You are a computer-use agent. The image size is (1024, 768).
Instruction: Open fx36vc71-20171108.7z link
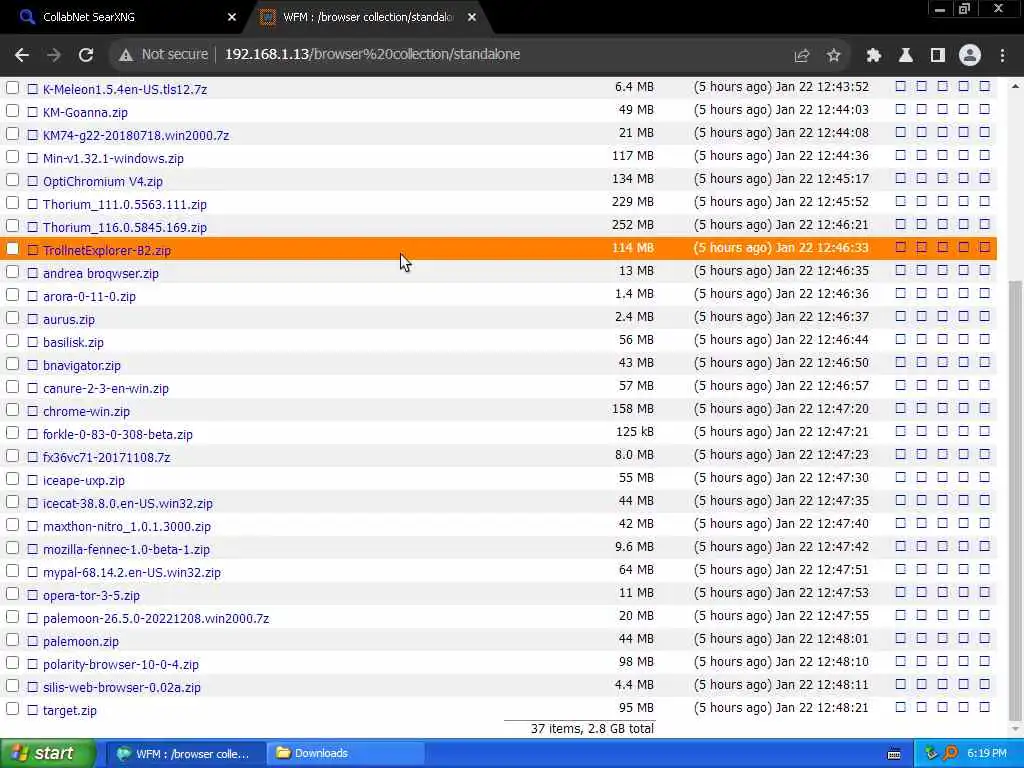[106, 457]
